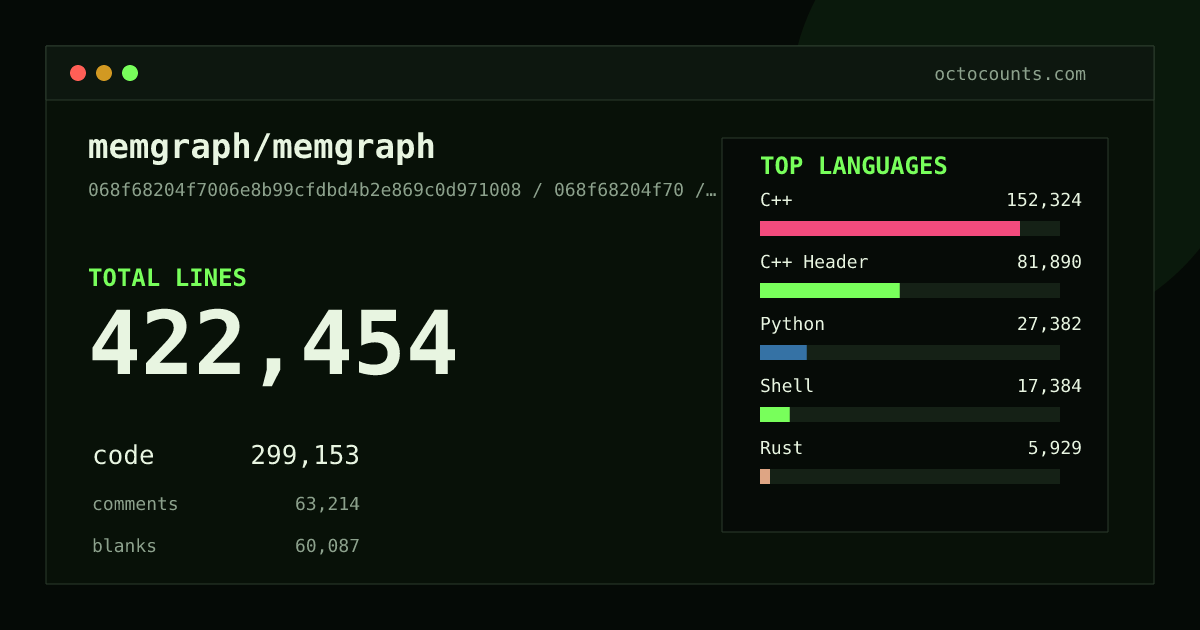
Task: Select the 17,384 Shell count
Action: 1049,386
